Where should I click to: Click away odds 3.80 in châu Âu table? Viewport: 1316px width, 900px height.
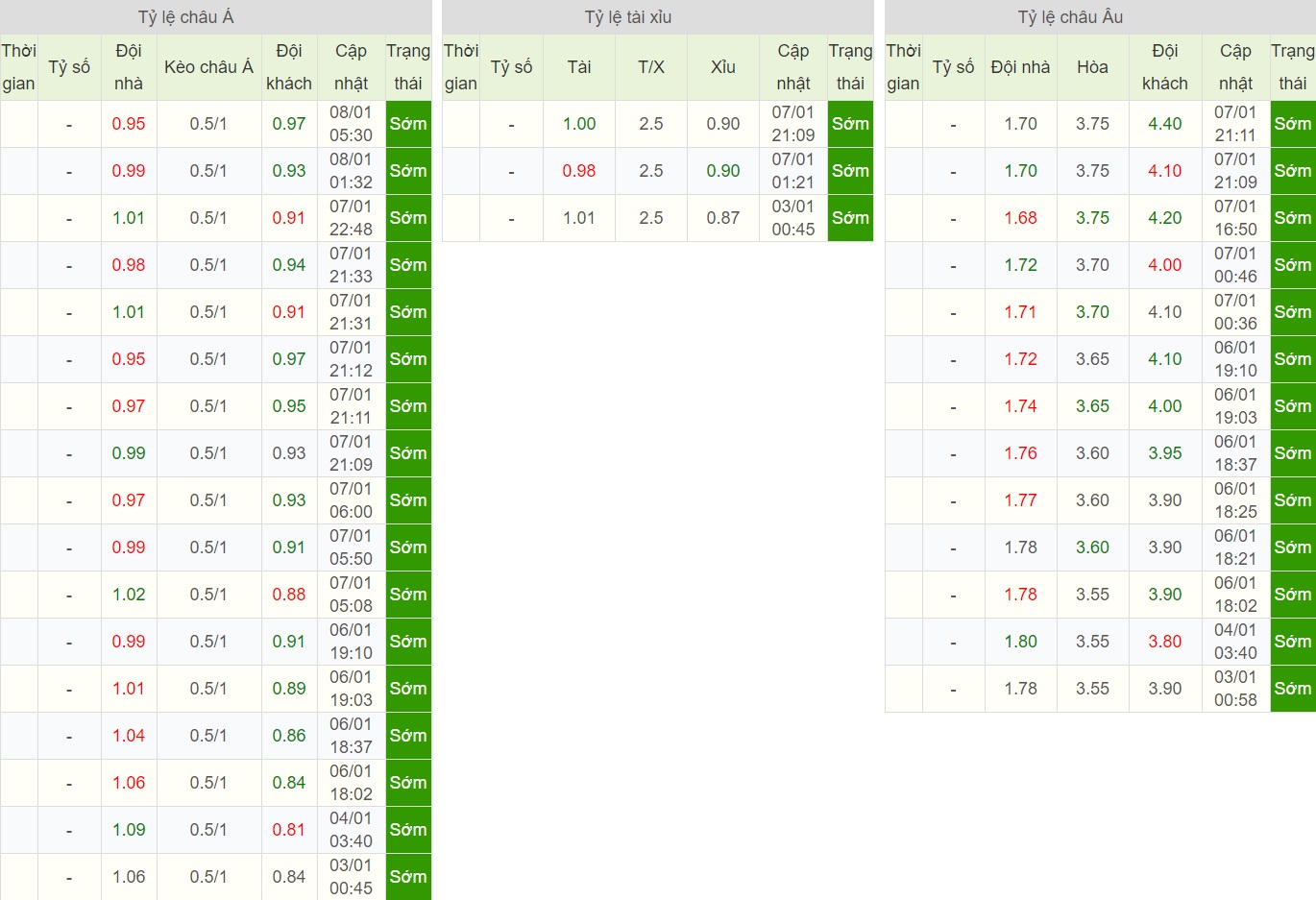click(x=1165, y=642)
